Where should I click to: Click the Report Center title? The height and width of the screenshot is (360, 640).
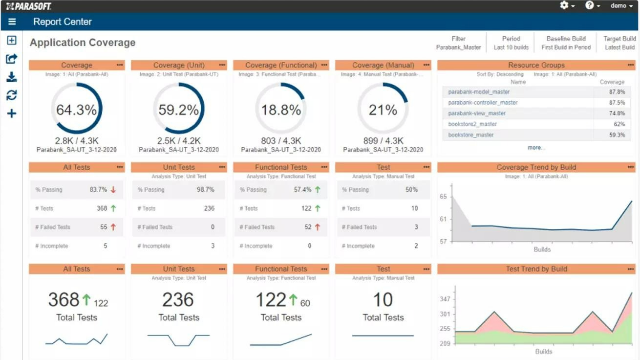(62, 22)
